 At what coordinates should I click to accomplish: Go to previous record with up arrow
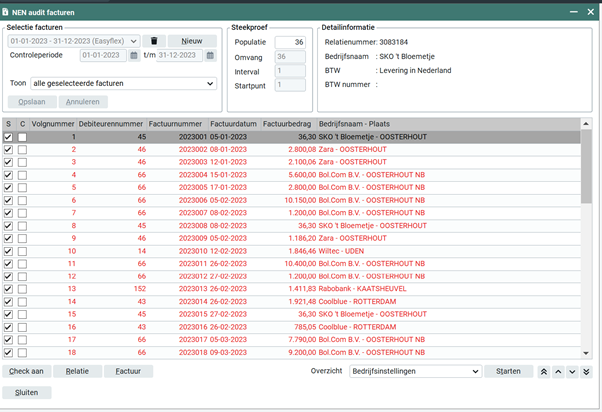point(557,371)
